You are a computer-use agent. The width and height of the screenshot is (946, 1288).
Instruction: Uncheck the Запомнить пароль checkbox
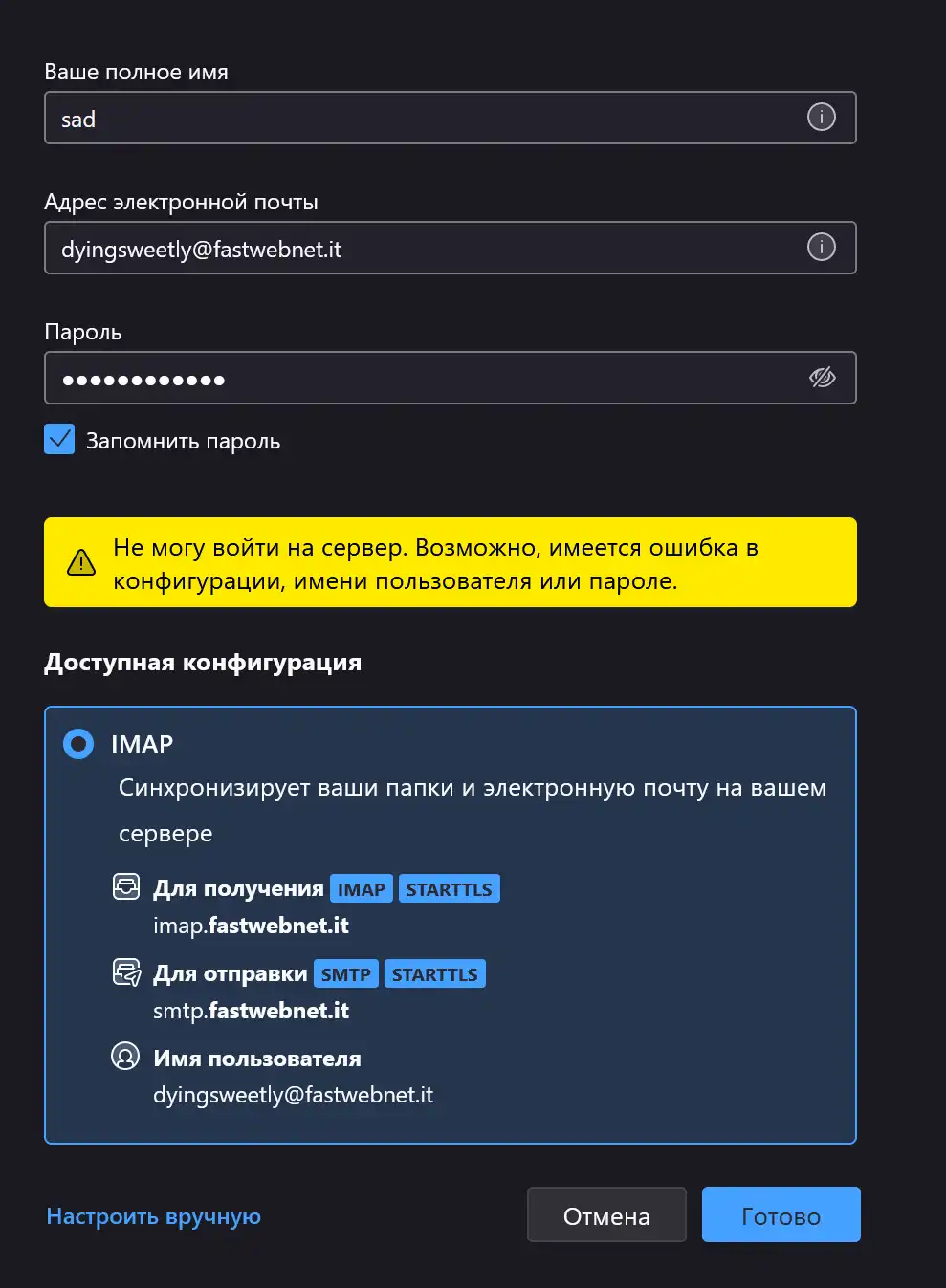click(59, 439)
